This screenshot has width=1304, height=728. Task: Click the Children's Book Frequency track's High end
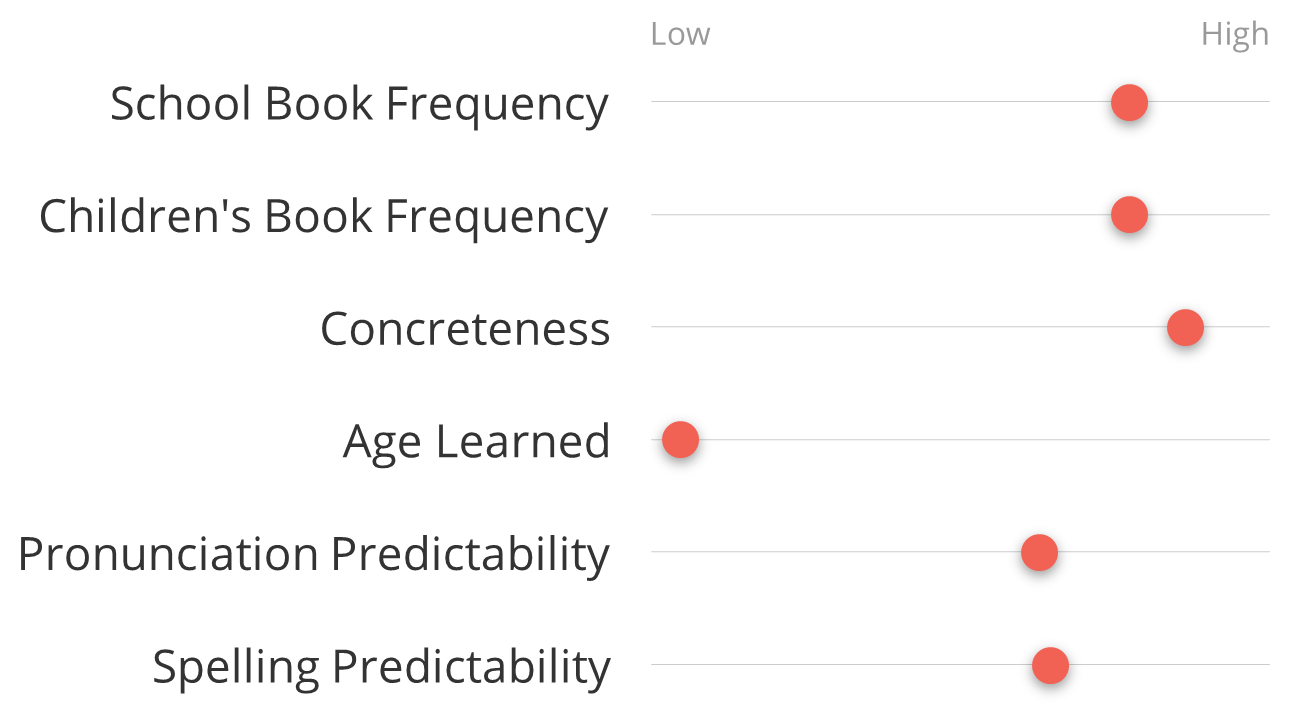coord(1264,214)
